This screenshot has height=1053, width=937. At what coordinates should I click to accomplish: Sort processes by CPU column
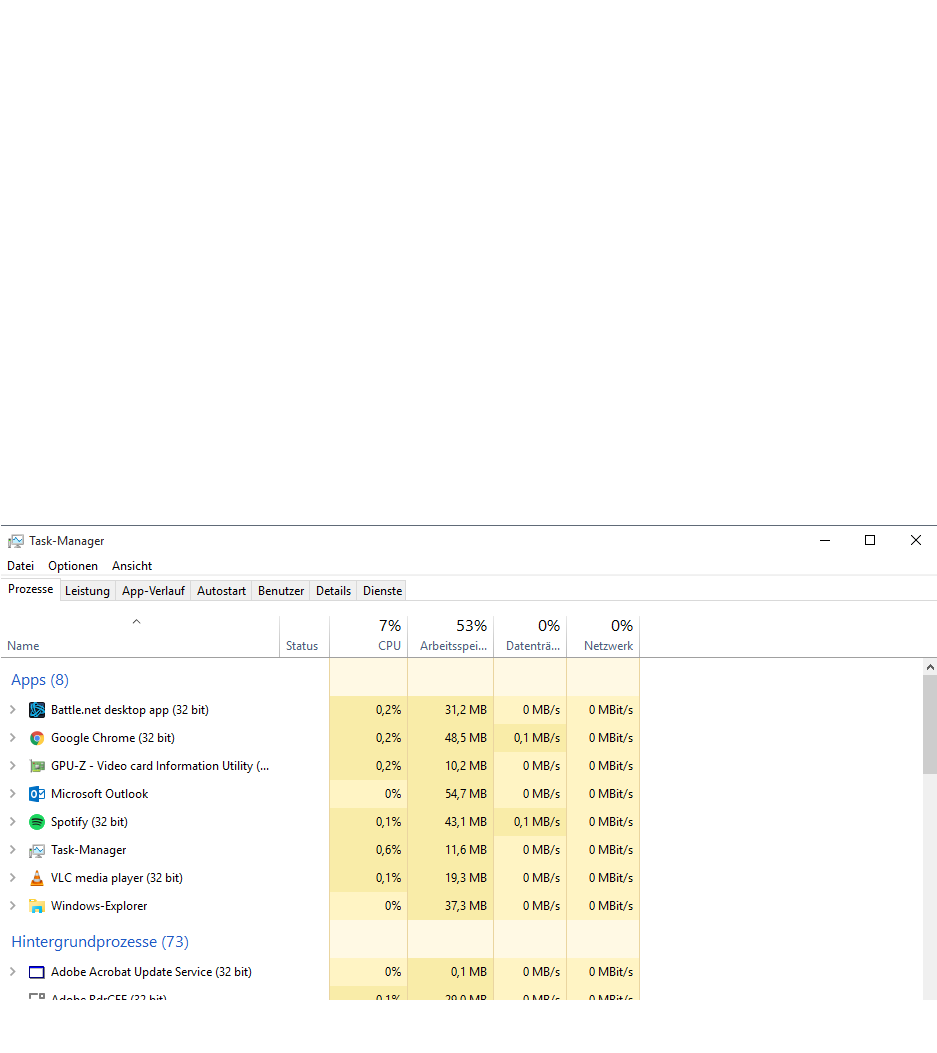(x=369, y=636)
